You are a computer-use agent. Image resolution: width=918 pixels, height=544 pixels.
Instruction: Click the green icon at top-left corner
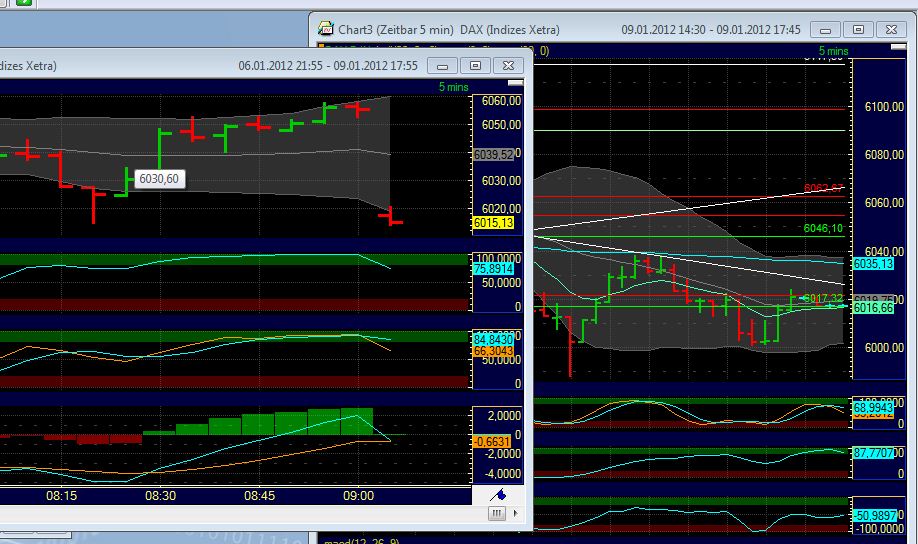pyautogui.click(x=24, y=3)
